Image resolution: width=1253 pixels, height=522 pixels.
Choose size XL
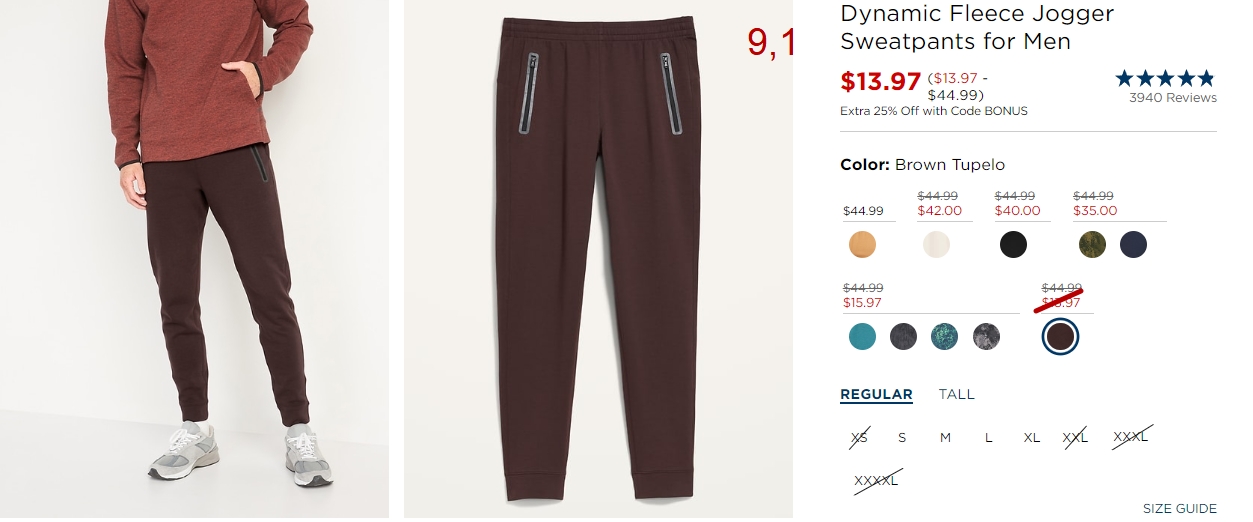coord(1032,438)
